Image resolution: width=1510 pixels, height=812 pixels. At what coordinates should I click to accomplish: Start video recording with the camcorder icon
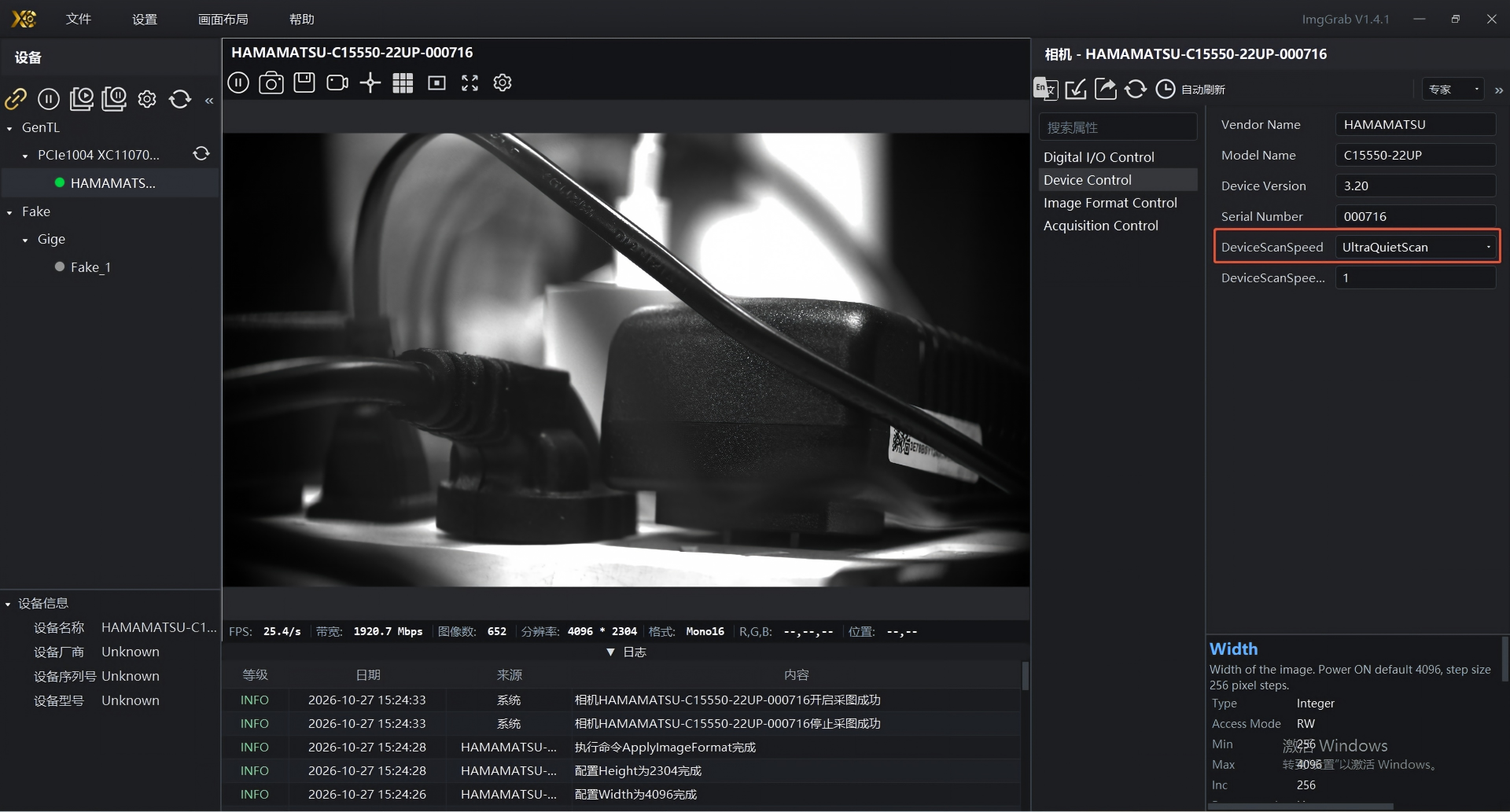(x=337, y=83)
